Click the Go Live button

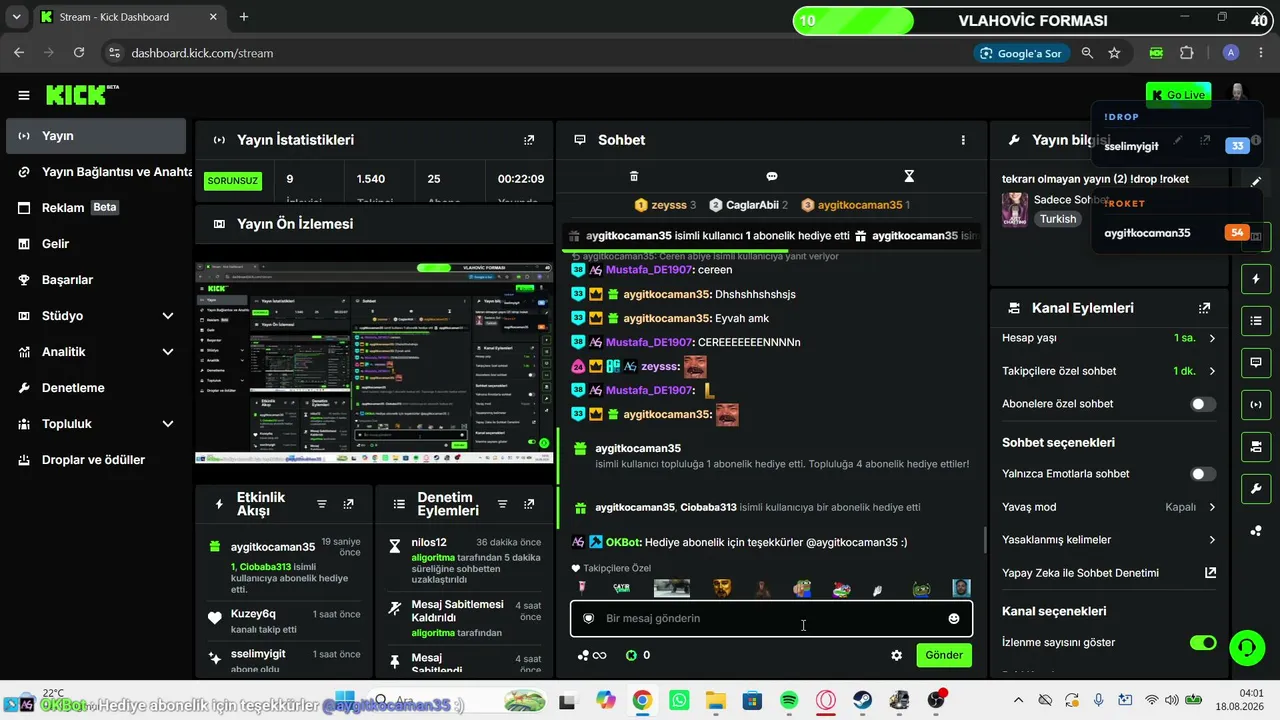(x=1178, y=95)
